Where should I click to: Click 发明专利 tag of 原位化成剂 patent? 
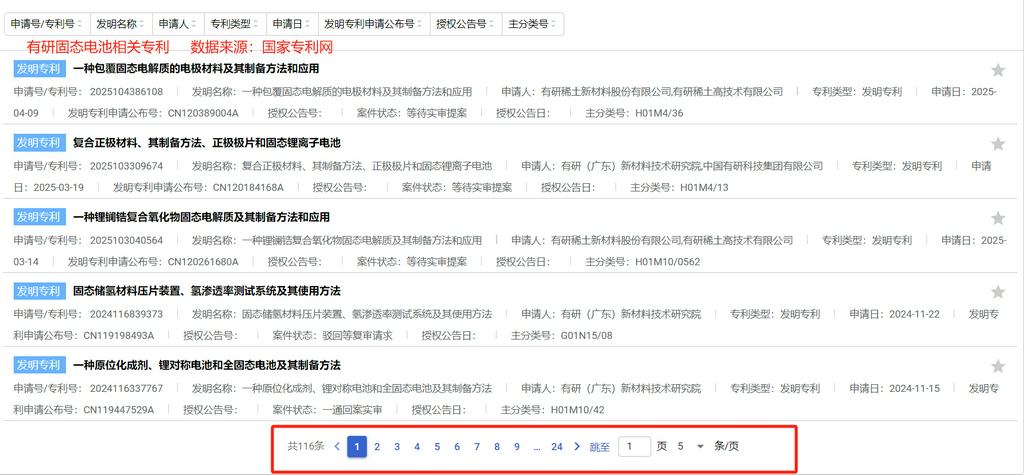click(x=40, y=365)
